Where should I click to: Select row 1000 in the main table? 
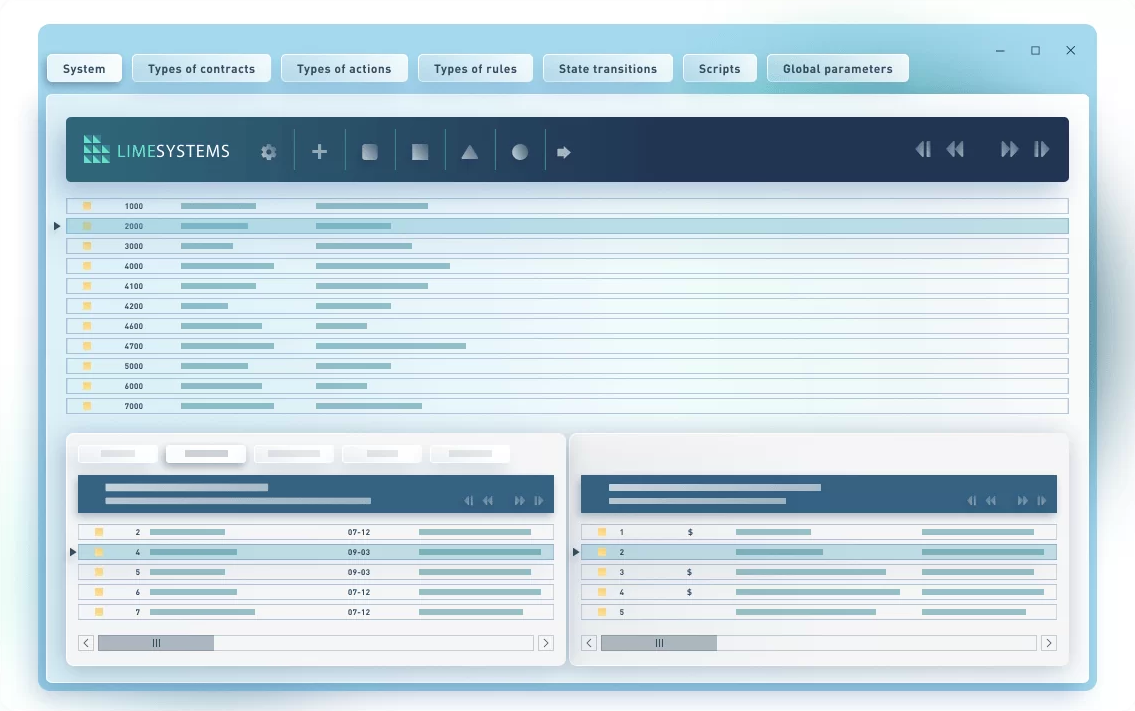click(568, 206)
